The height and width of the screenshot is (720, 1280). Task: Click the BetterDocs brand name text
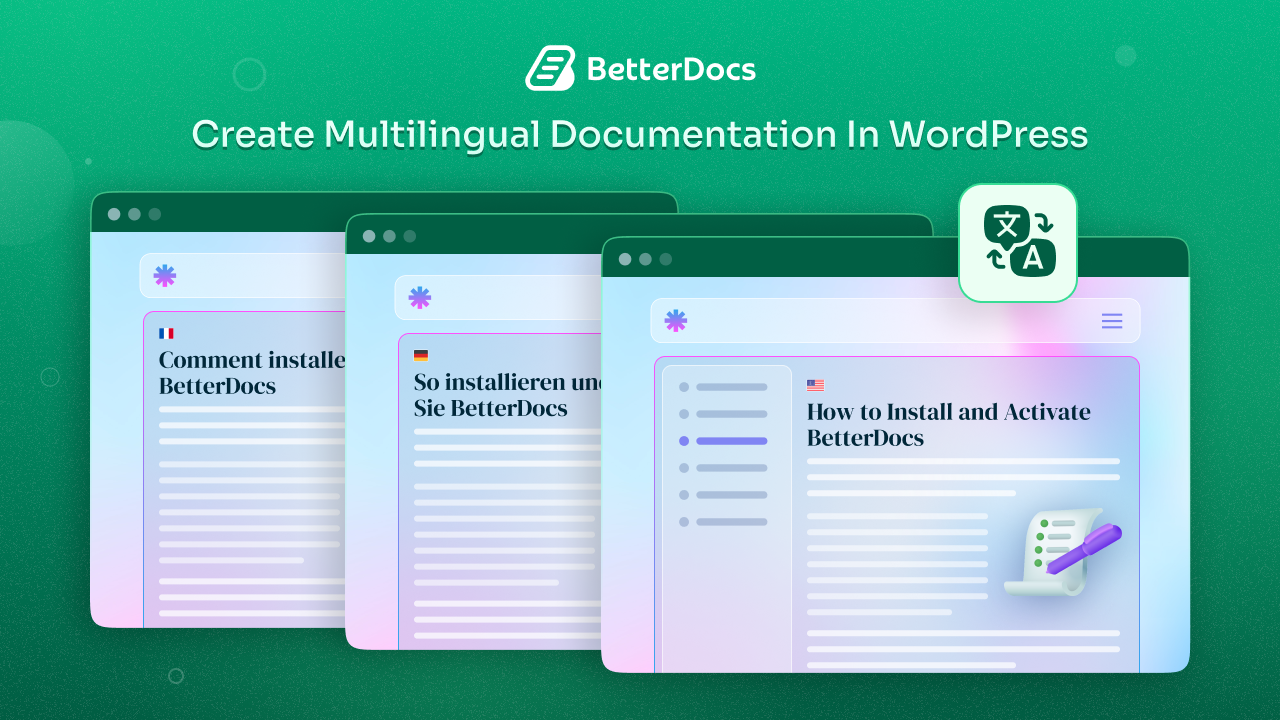[671, 69]
